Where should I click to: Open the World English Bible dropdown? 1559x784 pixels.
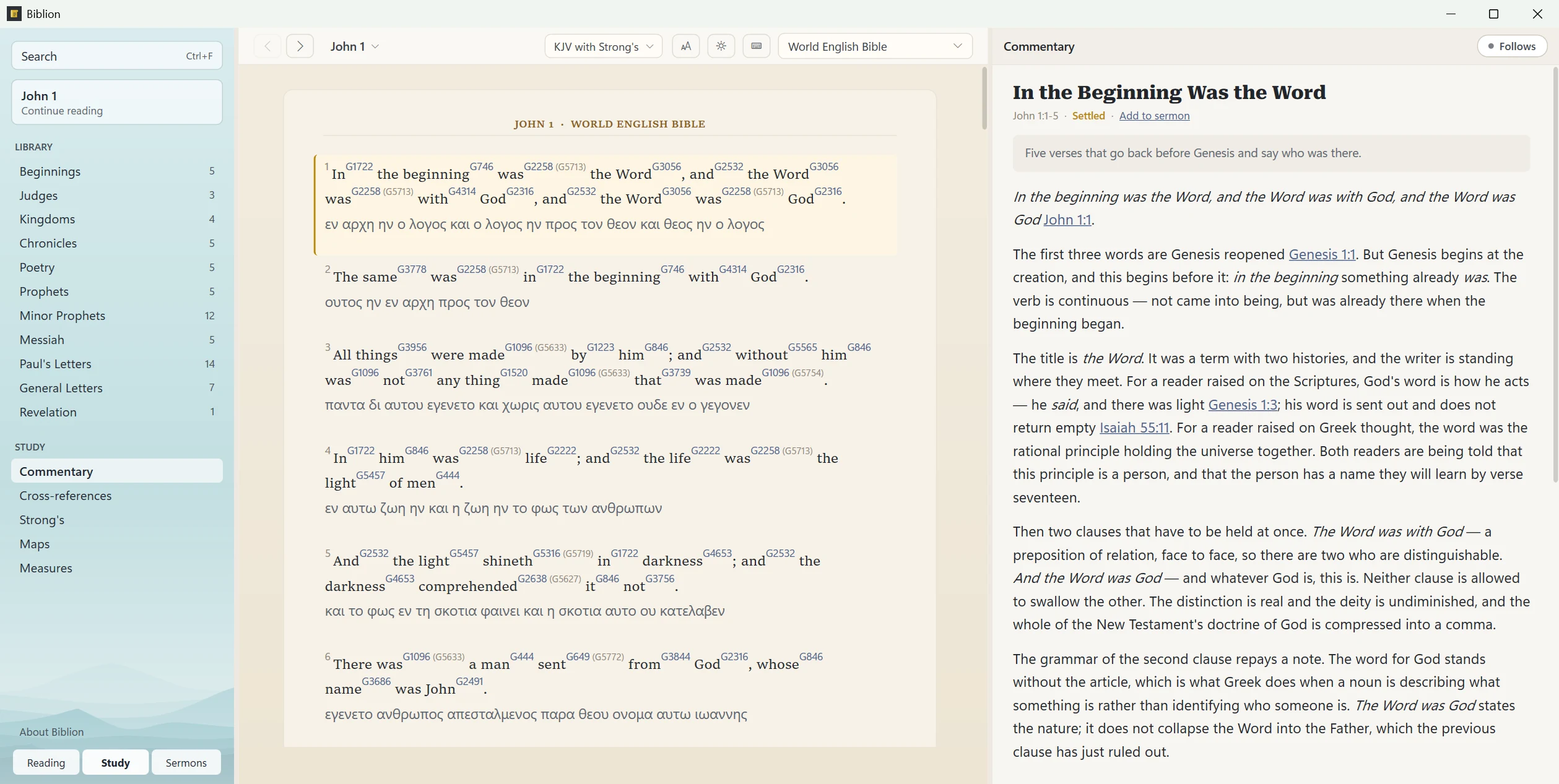coord(875,46)
